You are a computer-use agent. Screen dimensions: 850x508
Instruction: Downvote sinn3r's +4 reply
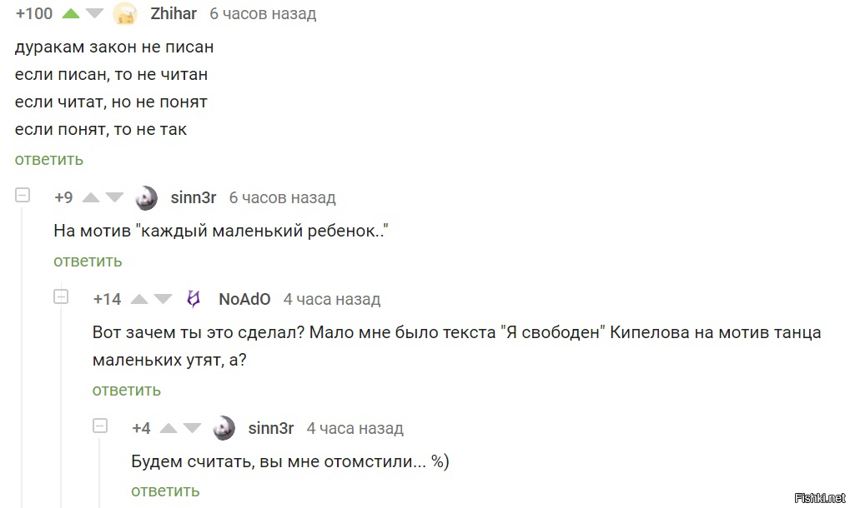tap(192, 428)
